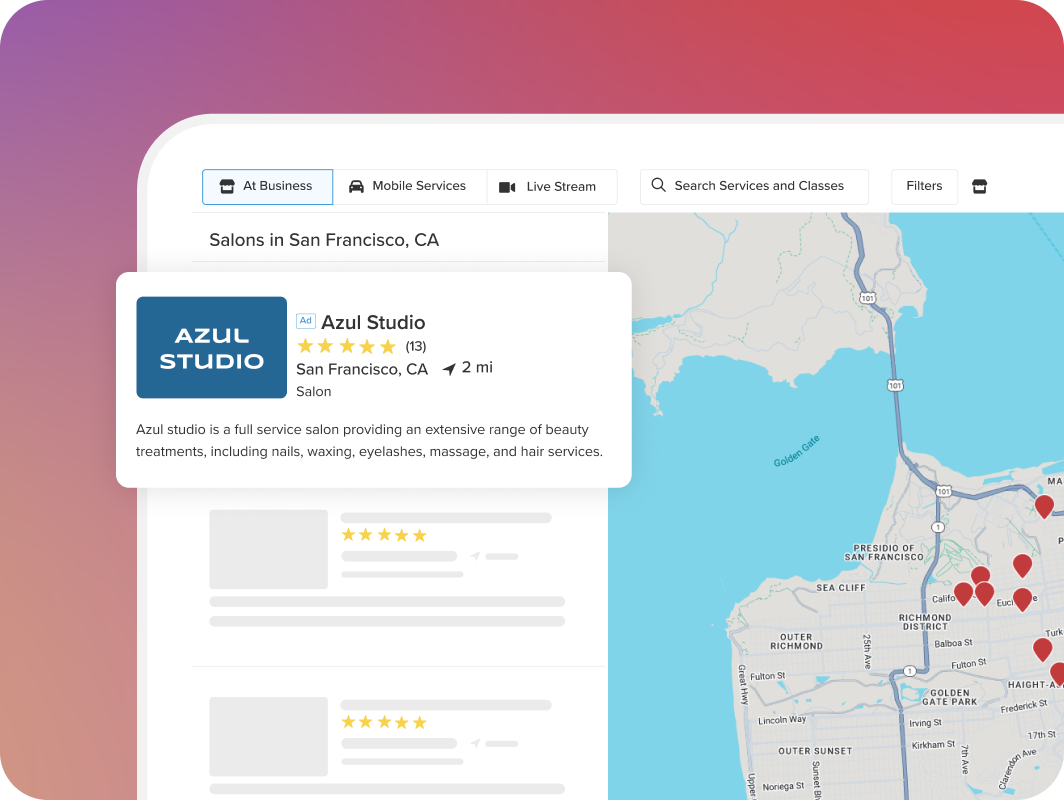Click the video camera icon in Live Stream

(507, 187)
